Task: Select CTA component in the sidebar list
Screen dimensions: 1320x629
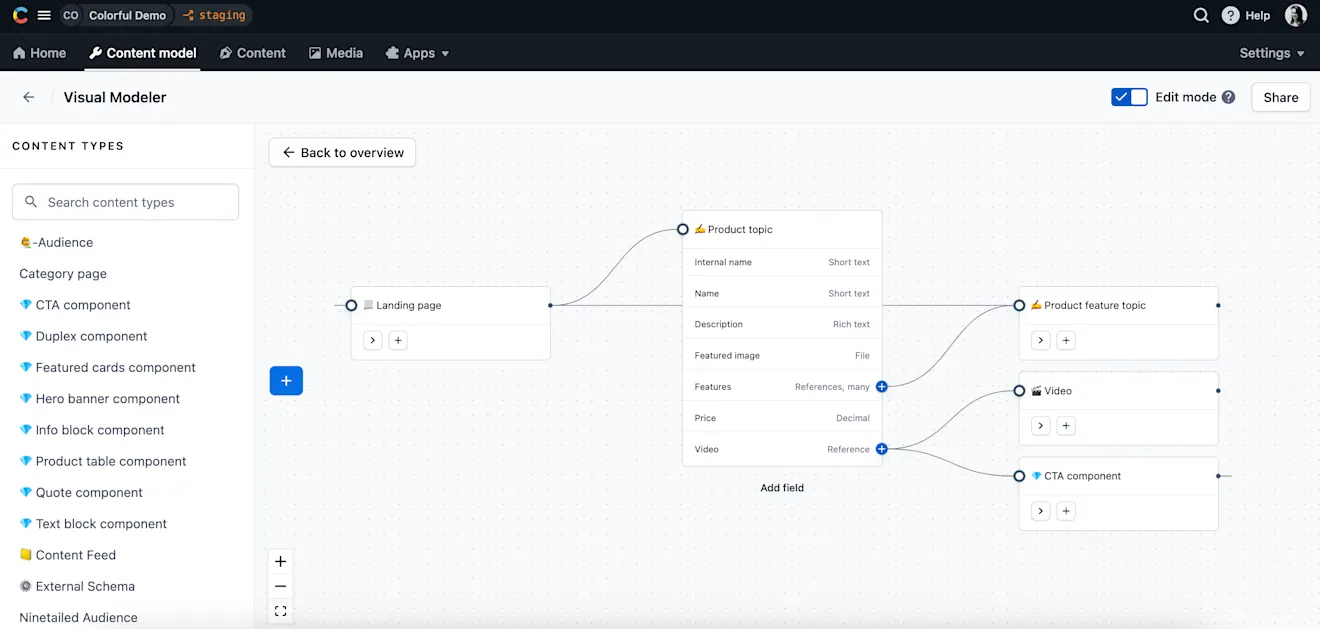Action: point(75,305)
